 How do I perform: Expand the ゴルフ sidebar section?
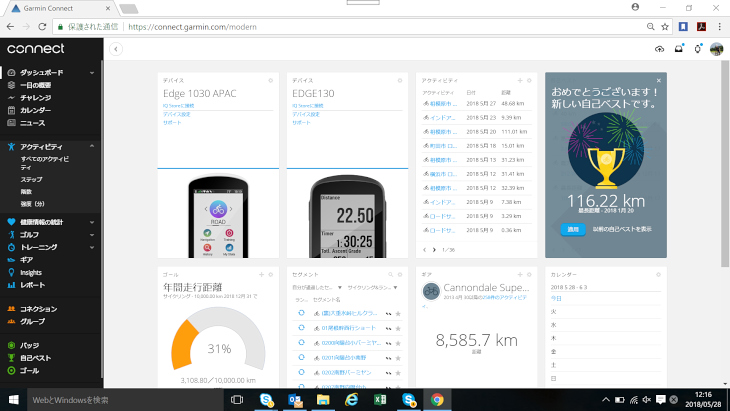click(x=92, y=235)
